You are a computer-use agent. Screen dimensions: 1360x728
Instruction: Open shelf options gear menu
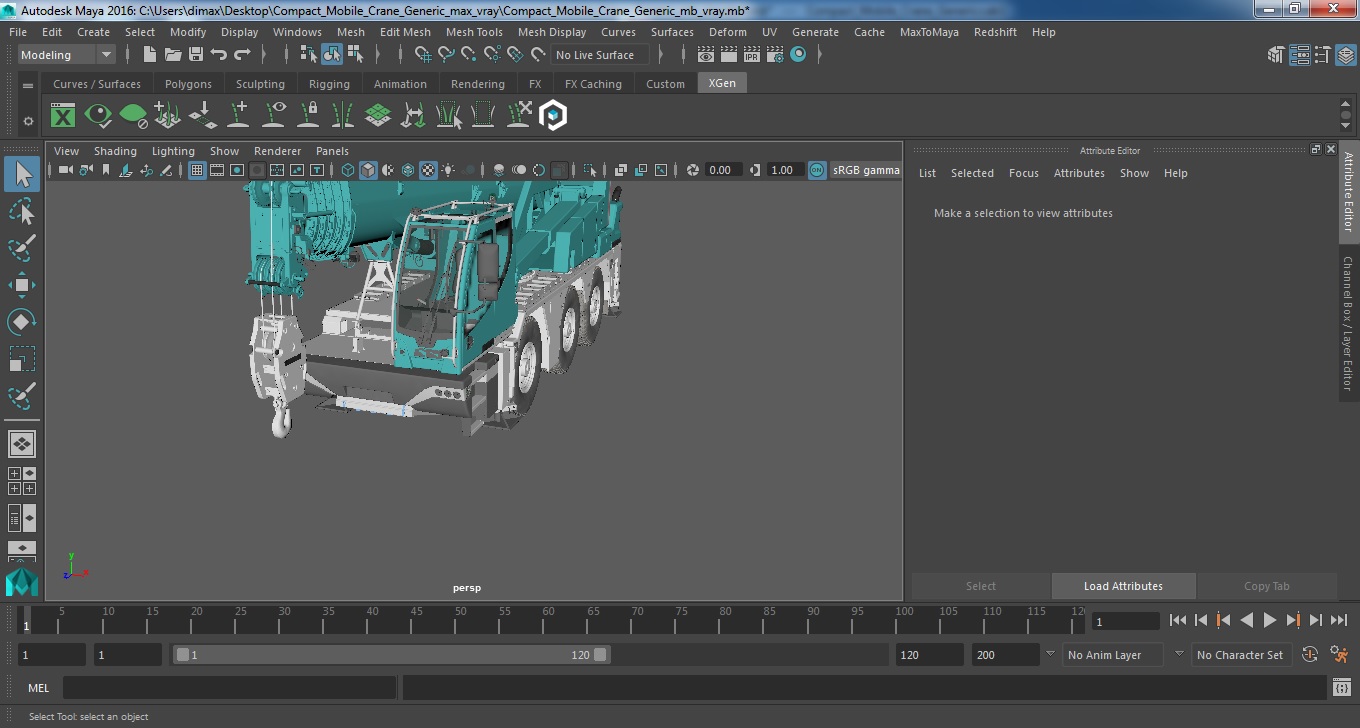point(28,121)
